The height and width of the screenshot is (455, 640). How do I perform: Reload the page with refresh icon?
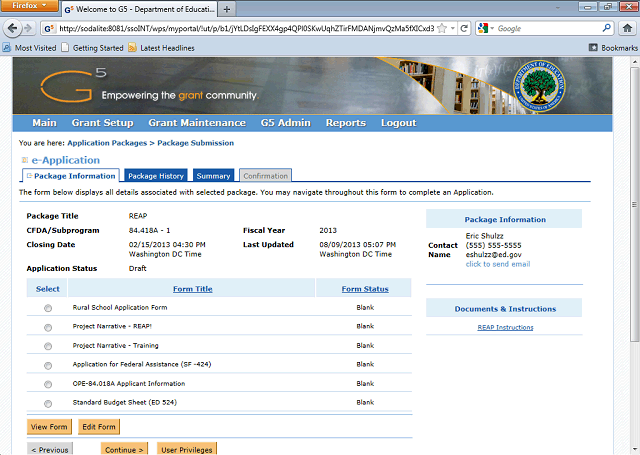click(x=464, y=28)
